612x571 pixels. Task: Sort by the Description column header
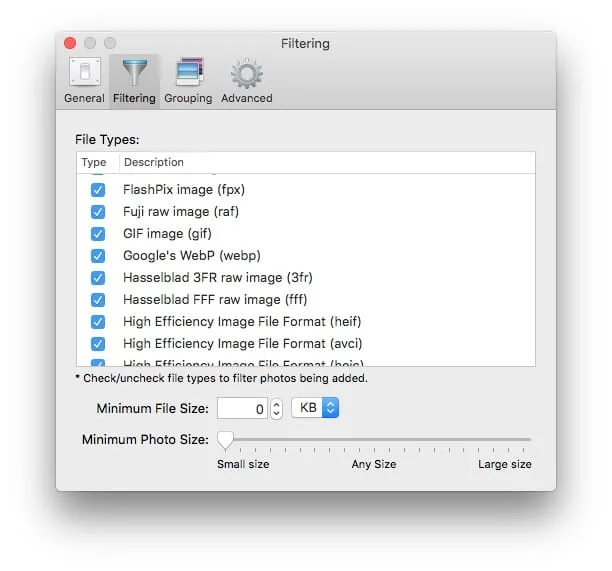pyautogui.click(x=154, y=162)
